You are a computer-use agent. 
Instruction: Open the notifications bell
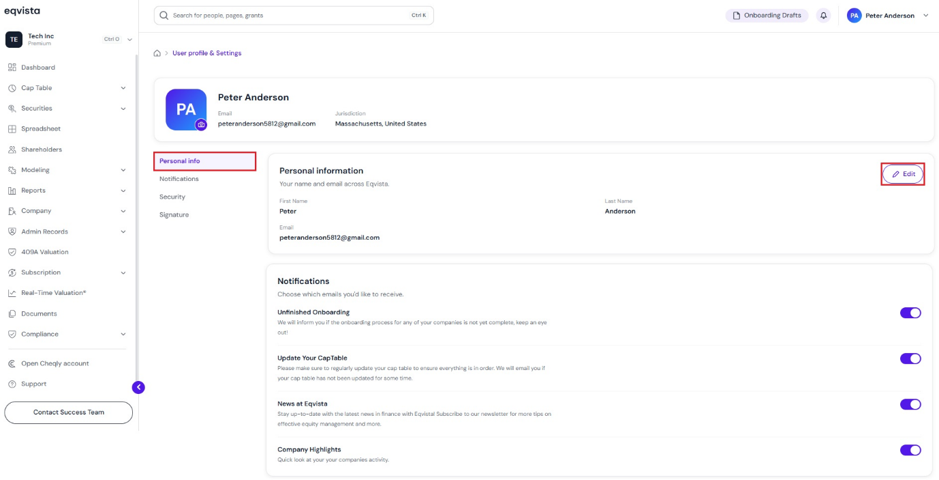click(x=823, y=16)
